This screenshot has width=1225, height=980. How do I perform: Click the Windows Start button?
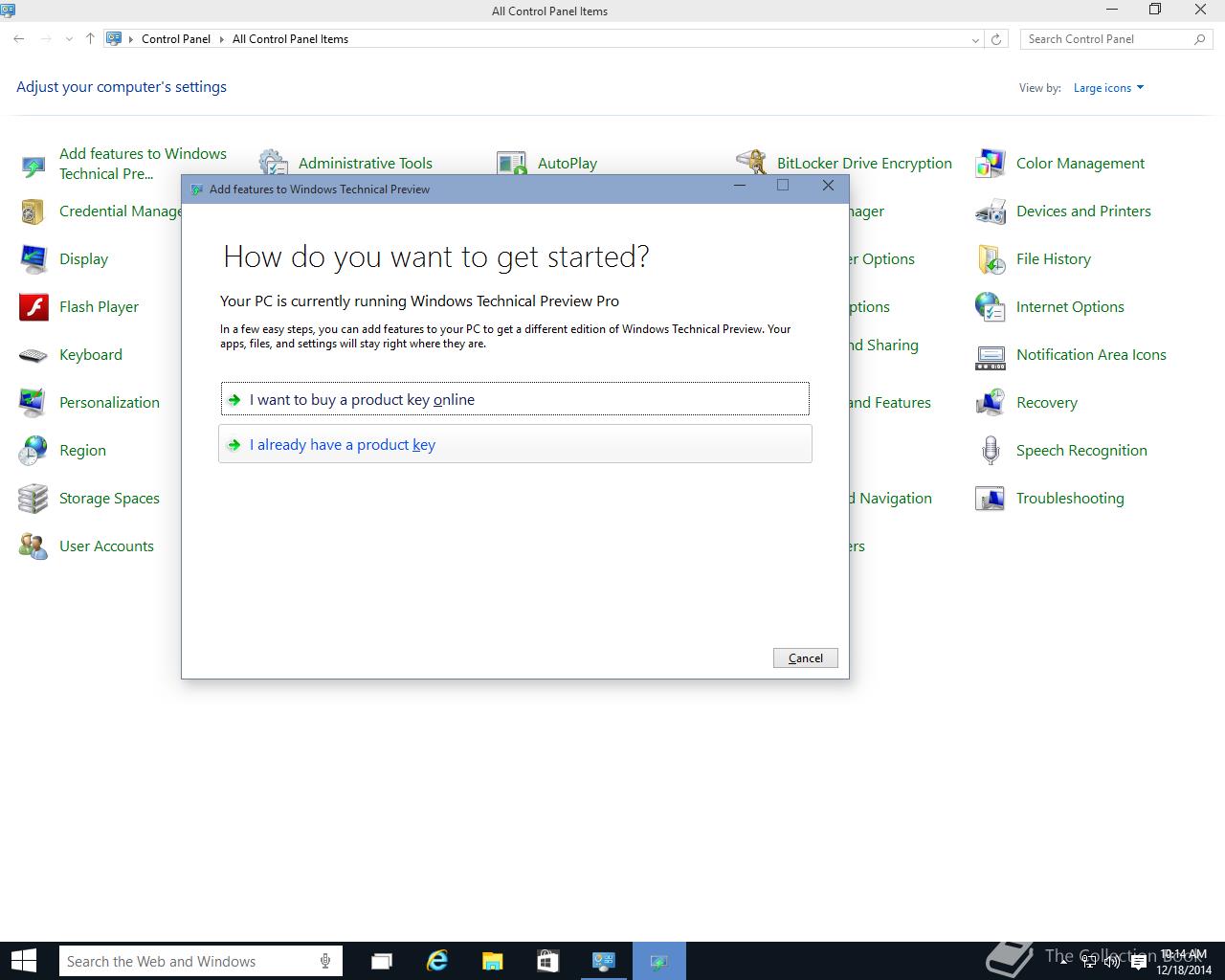coord(23,961)
